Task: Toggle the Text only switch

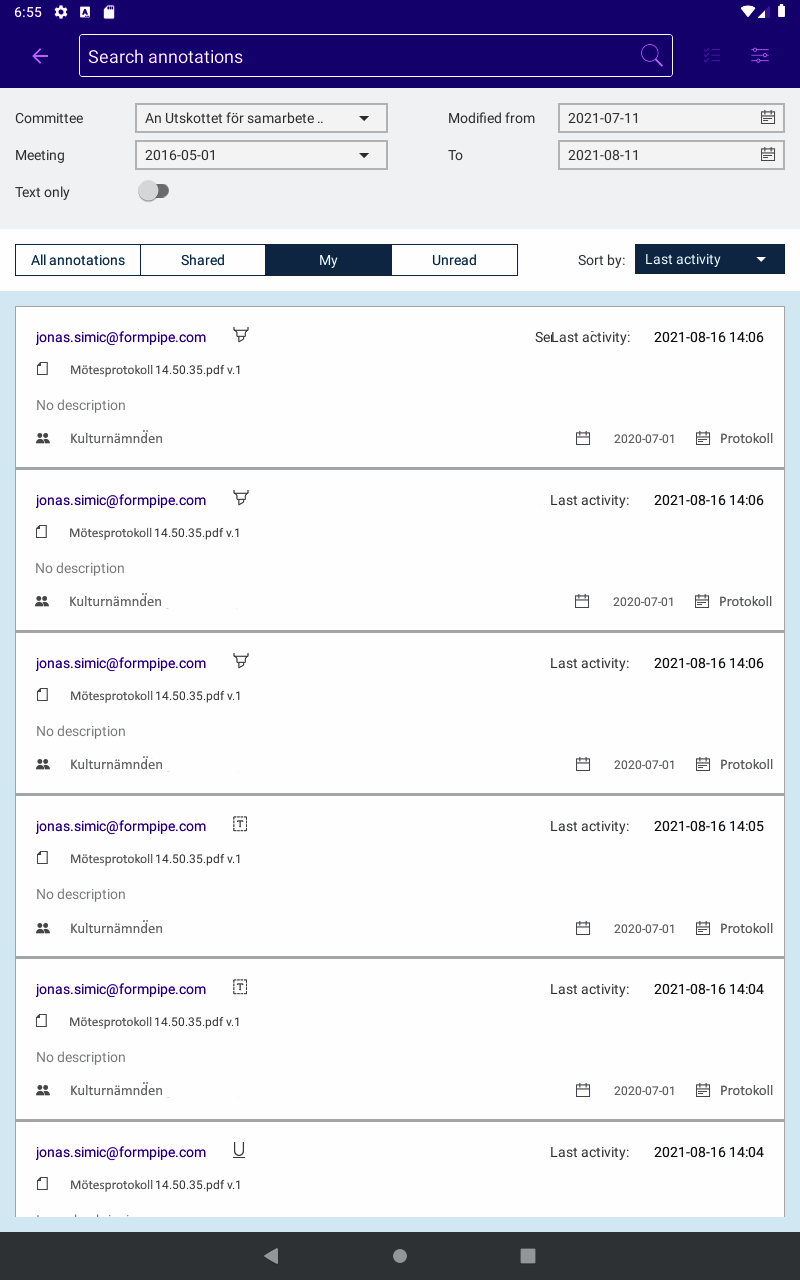Action: point(154,191)
